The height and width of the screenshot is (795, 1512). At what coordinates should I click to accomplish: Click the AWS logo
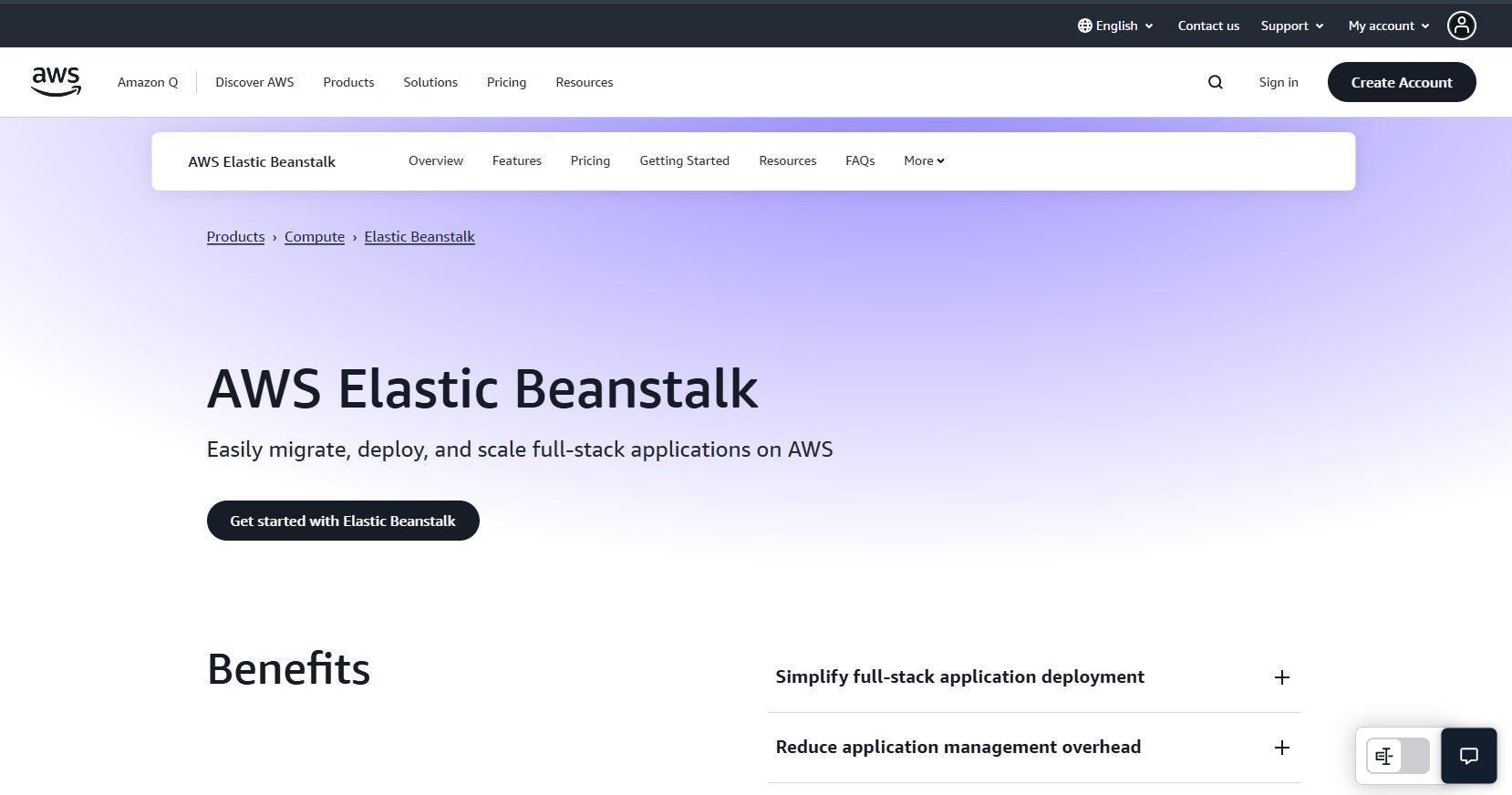(x=57, y=81)
